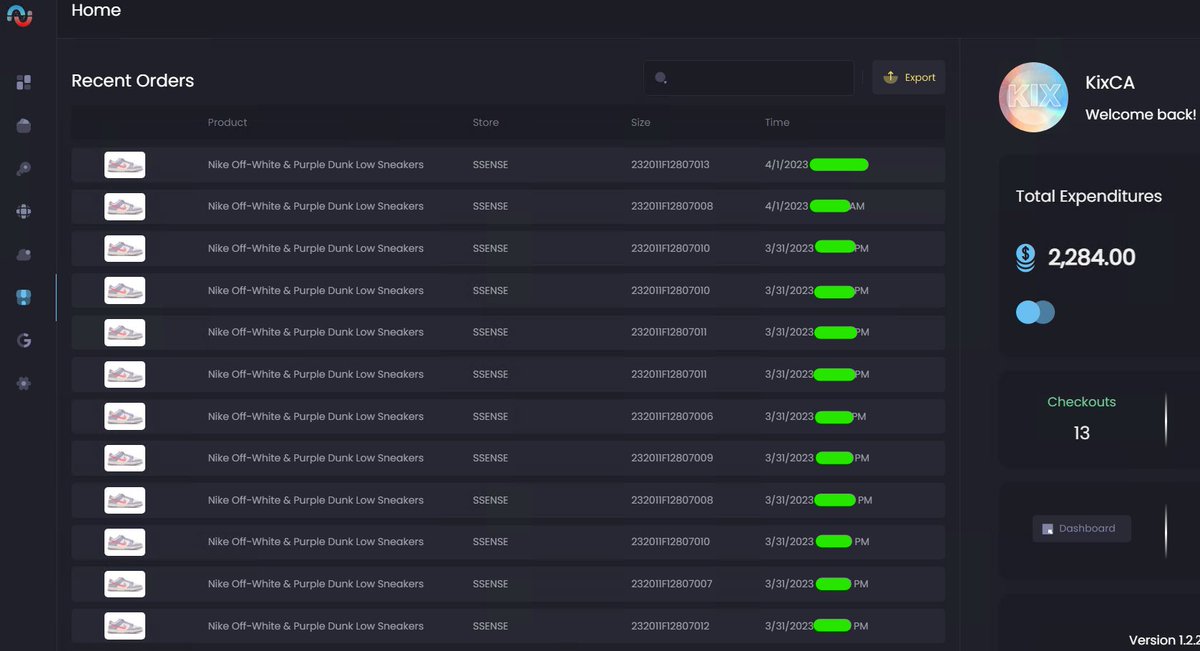Open the Dashboard button on right panel
The height and width of the screenshot is (651, 1200).
[1081, 529]
